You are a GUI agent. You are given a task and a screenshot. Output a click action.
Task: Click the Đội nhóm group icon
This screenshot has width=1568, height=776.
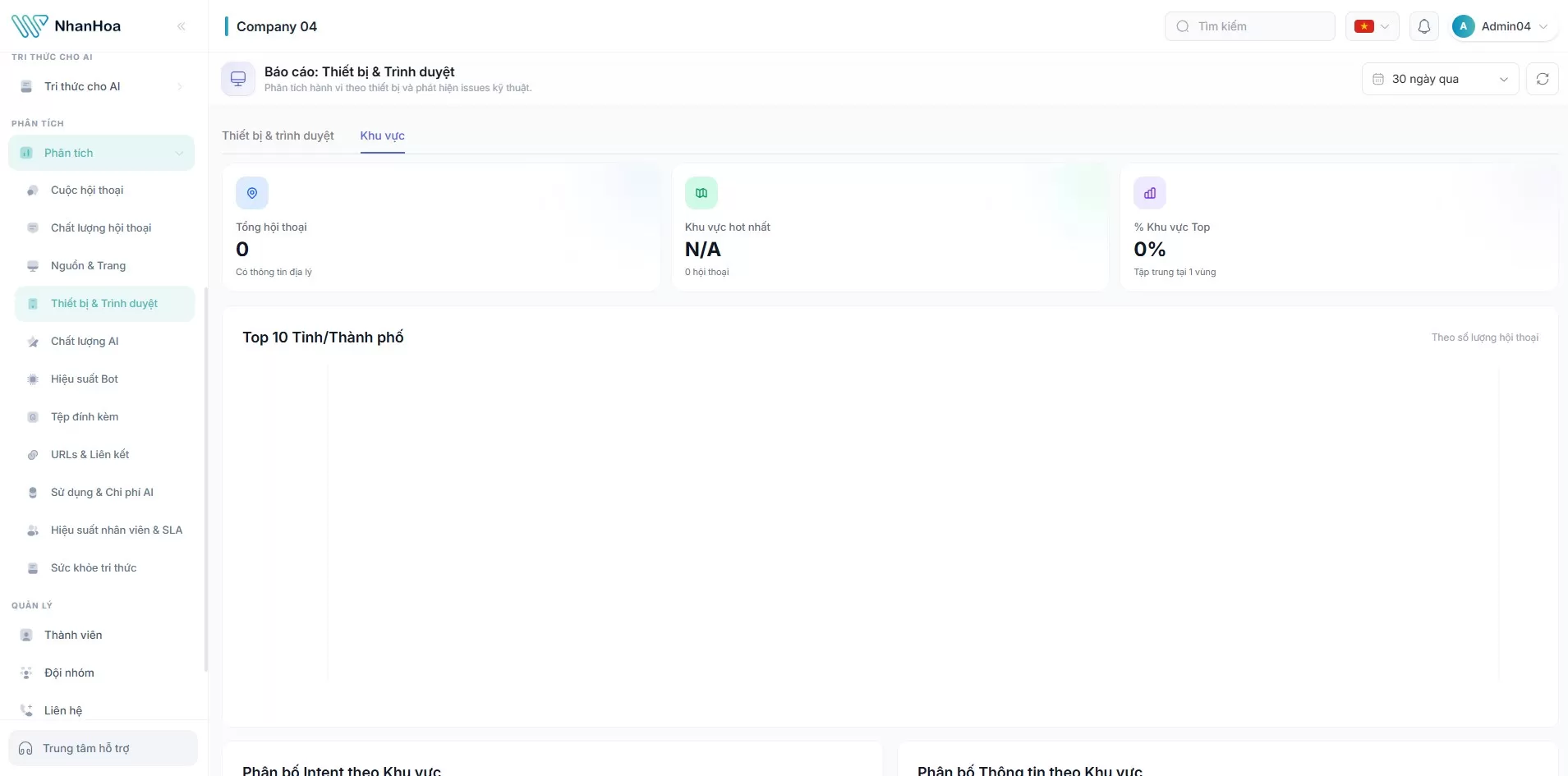click(26, 673)
